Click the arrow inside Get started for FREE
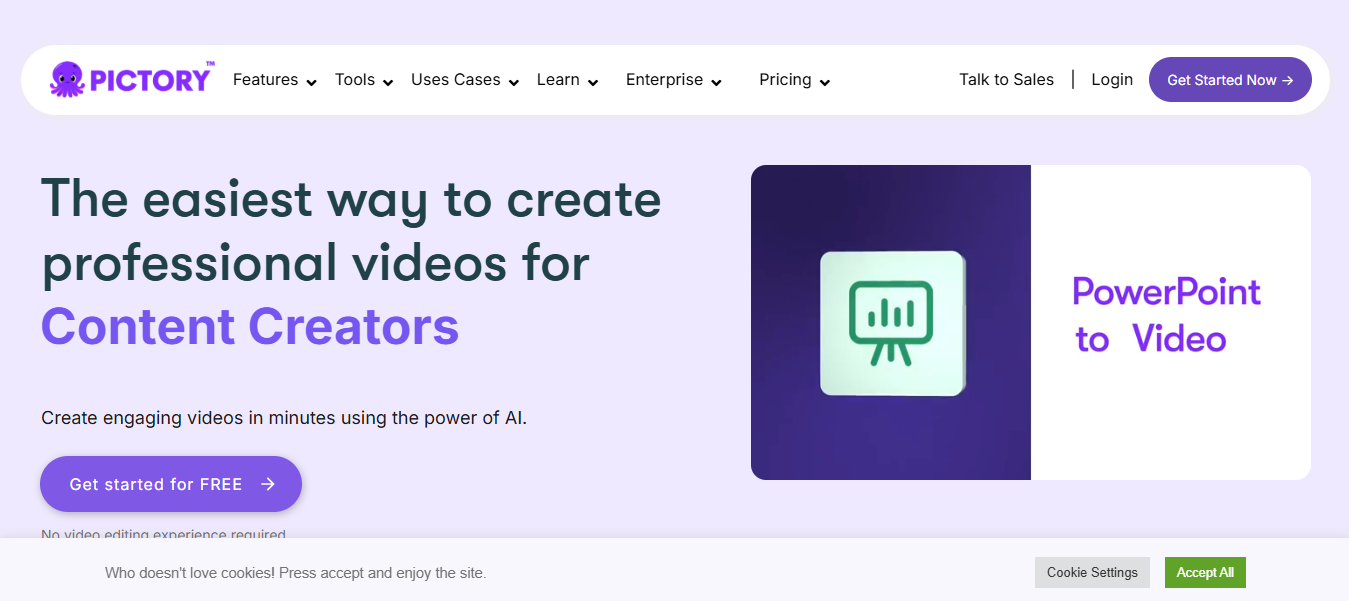 pos(268,484)
